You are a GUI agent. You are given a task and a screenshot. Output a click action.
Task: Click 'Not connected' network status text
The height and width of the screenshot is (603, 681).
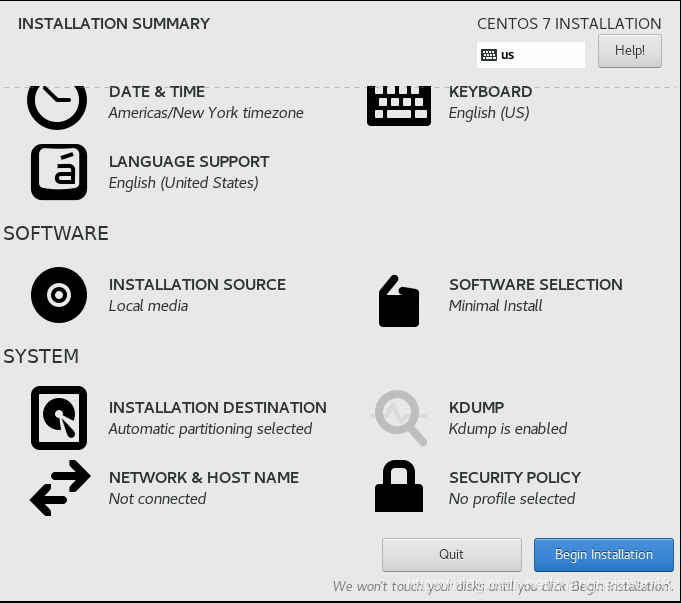(x=157, y=499)
